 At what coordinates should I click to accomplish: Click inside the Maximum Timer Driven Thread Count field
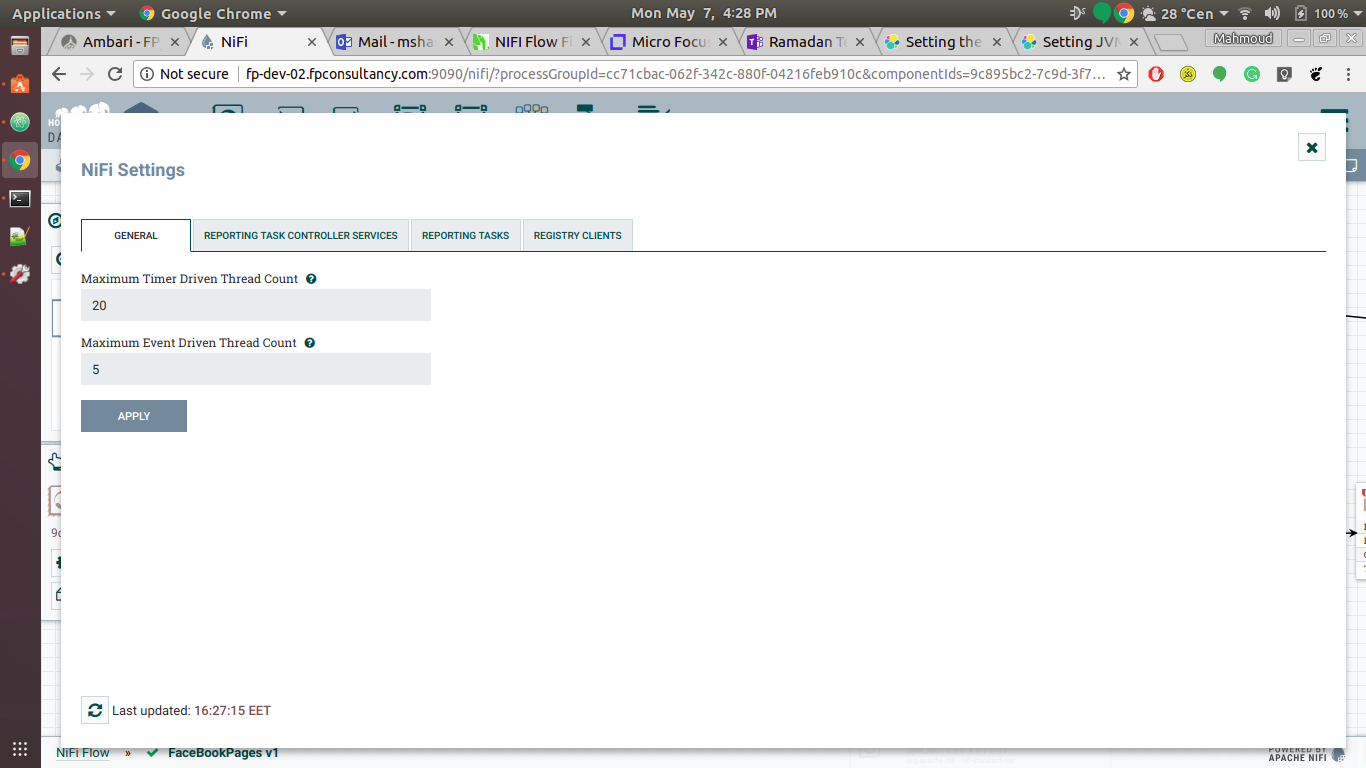click(x=255, y=305)
